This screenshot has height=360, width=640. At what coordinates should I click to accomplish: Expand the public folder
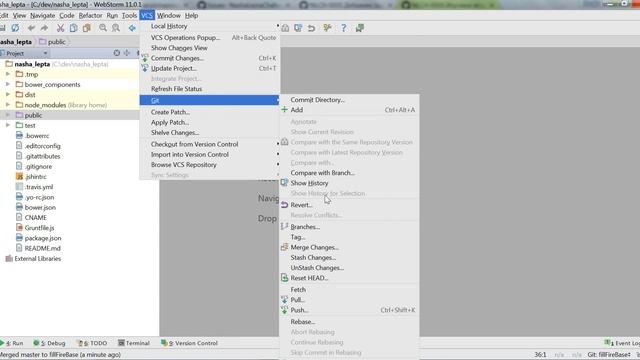coord(8,115)
